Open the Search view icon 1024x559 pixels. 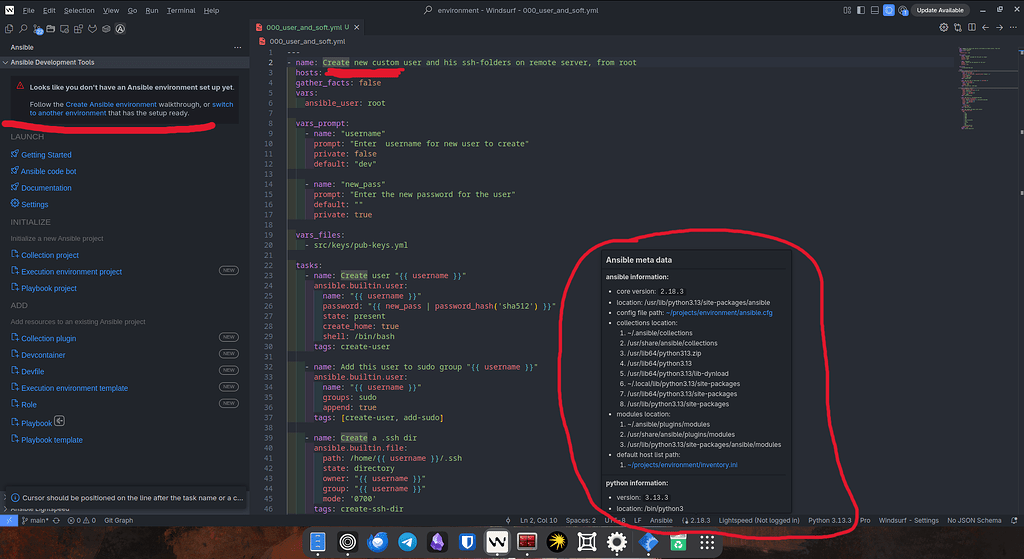23,29
